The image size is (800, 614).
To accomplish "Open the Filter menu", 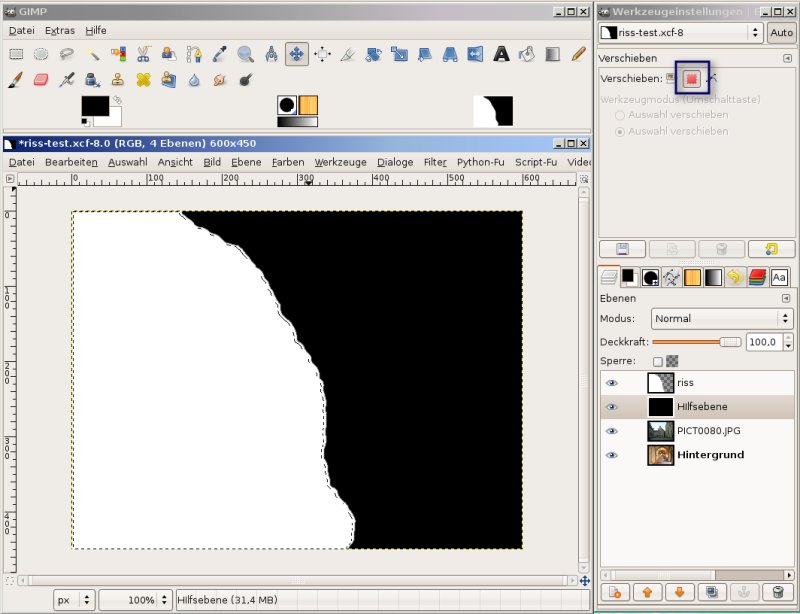I will (x=434, y=162).
